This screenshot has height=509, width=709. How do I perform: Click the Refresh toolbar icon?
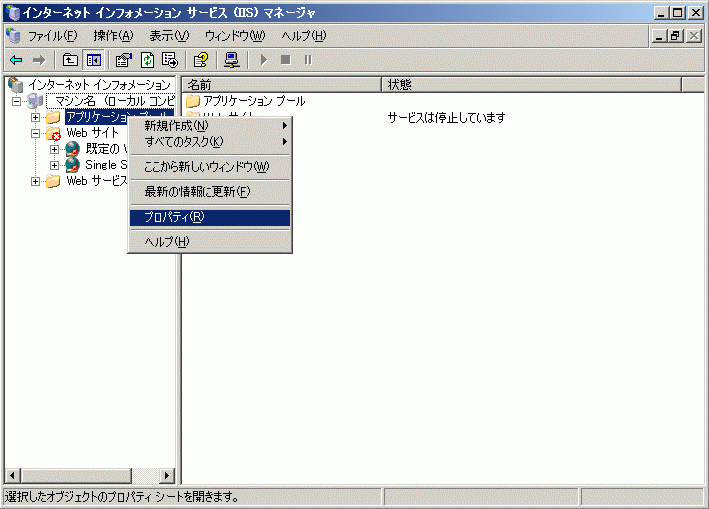click(147, 60)
